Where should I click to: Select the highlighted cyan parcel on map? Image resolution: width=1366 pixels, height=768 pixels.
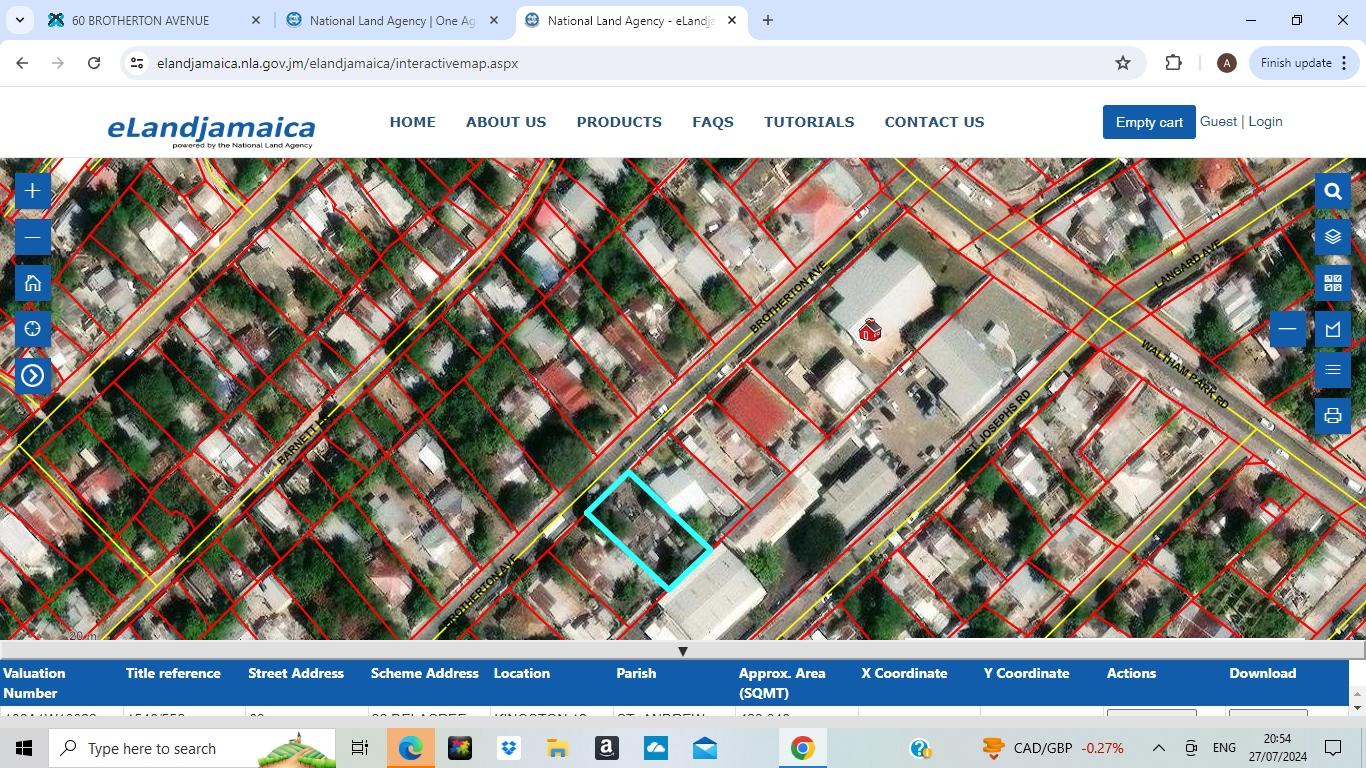click(648, 530)
